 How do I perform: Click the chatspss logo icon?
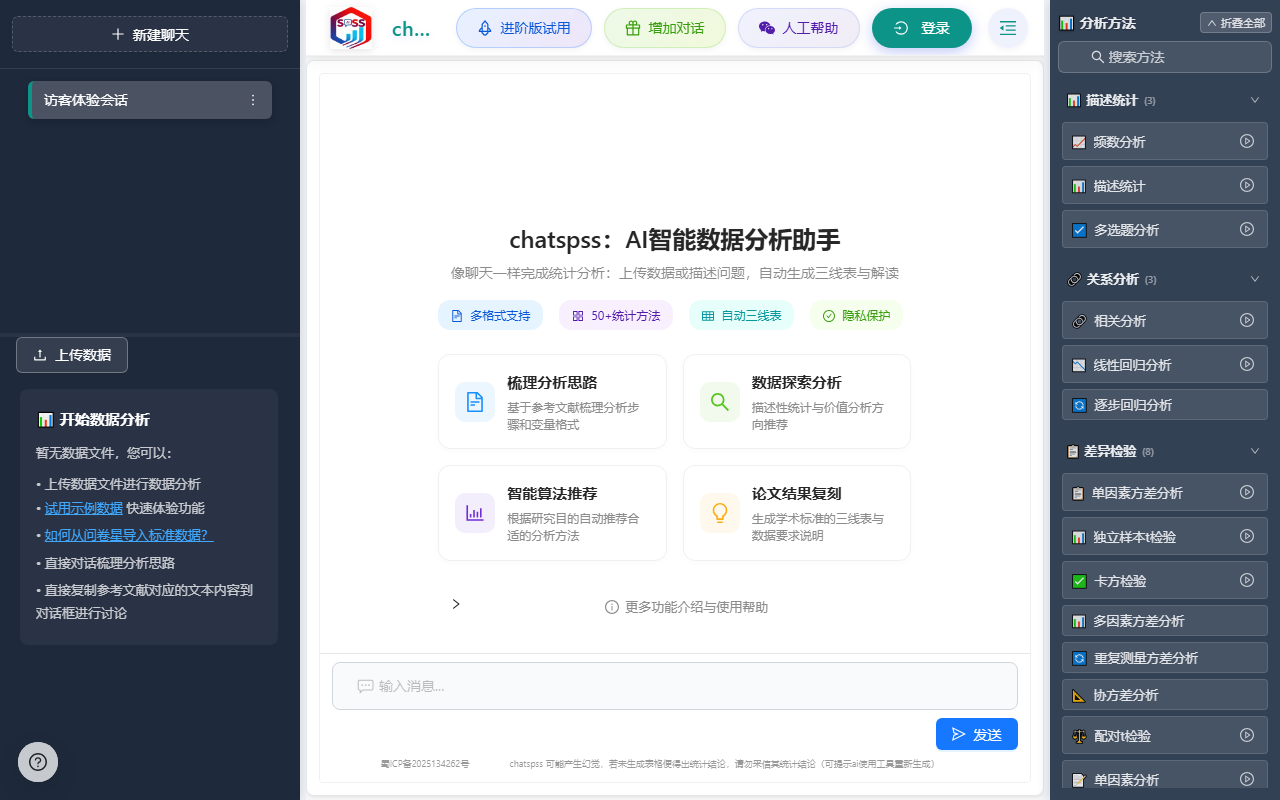tap(351, 28)
